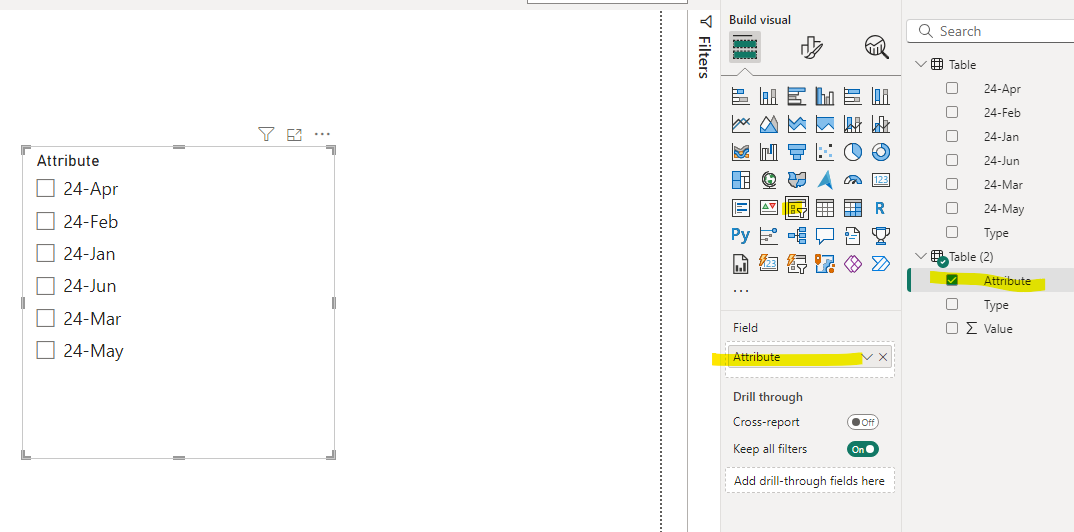
Task: Add a Treemap visual
Action: pyautogui.click(x=740, y=179)
